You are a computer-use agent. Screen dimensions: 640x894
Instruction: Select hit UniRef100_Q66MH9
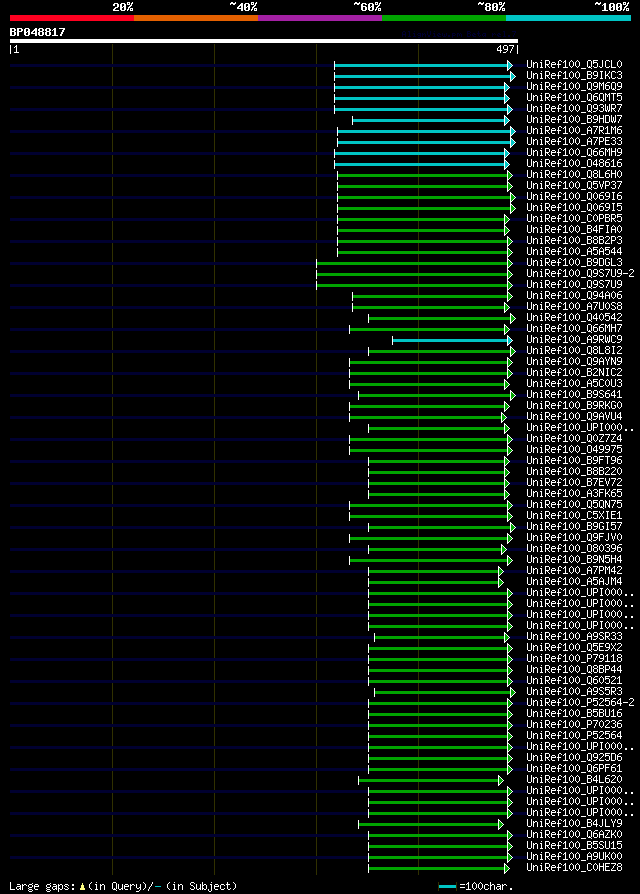click(574, 152)
